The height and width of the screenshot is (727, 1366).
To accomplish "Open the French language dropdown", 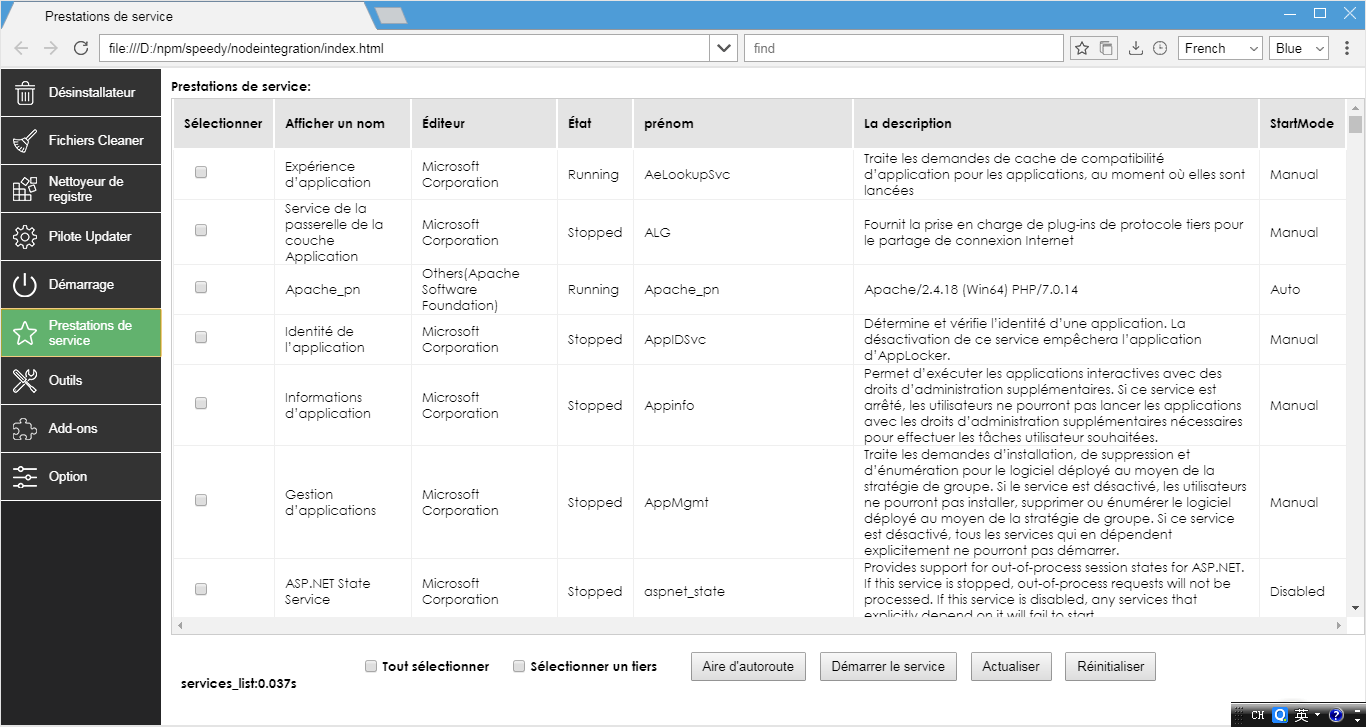I will click(x=1220, y=48).
